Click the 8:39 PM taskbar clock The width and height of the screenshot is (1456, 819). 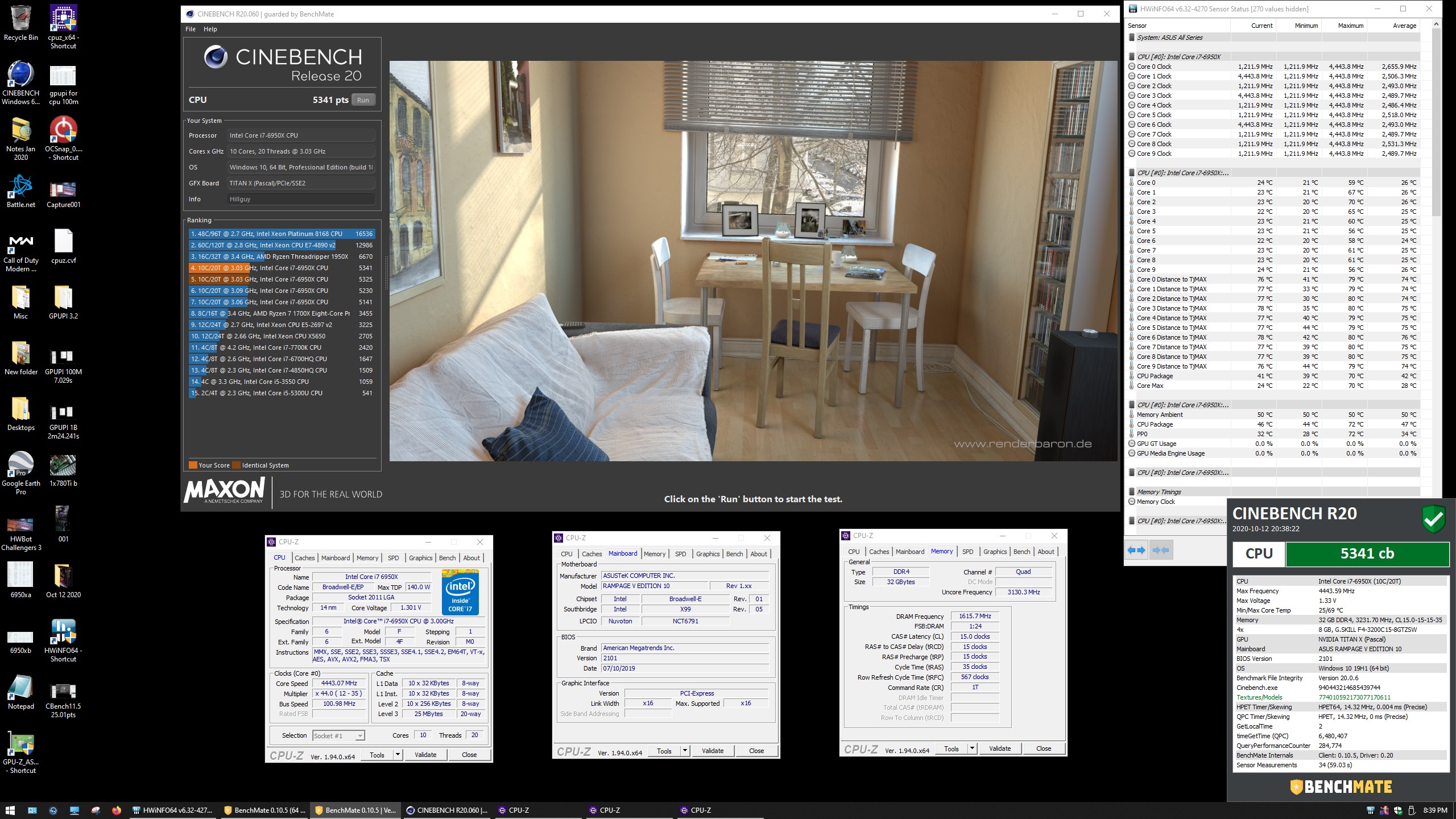coord(1434,810)
